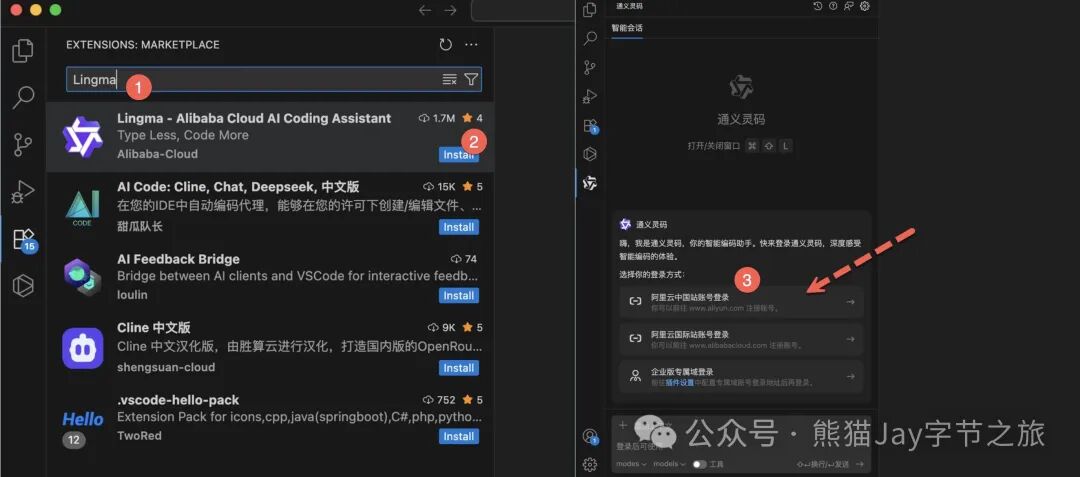Image resolution: width=1080 pixels, height=477 pixels.
Task: Open settings gear in 通义灵码 panel header
Action: (x=865, y=6)
